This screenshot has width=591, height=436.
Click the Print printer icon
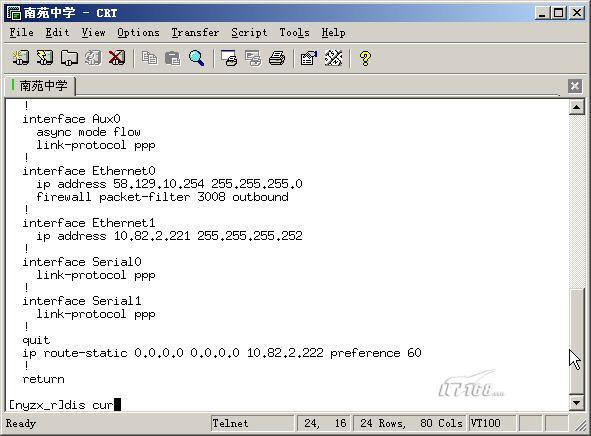(x=277, y=58)
